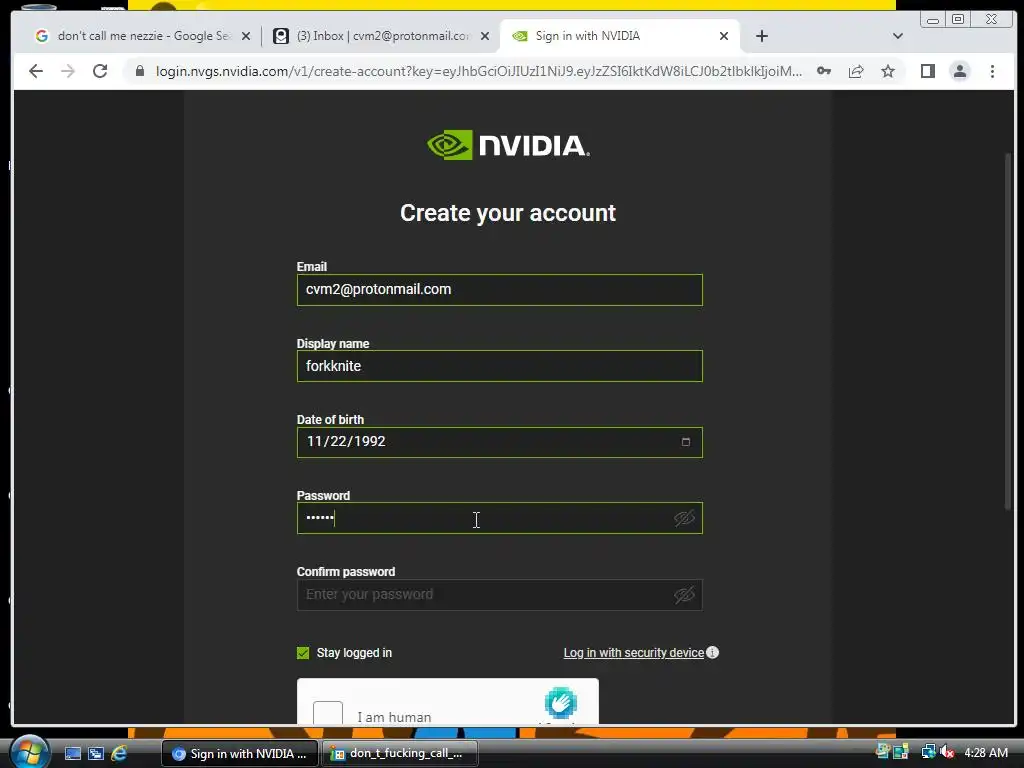Click the hCaptcha hand logo

560,703
